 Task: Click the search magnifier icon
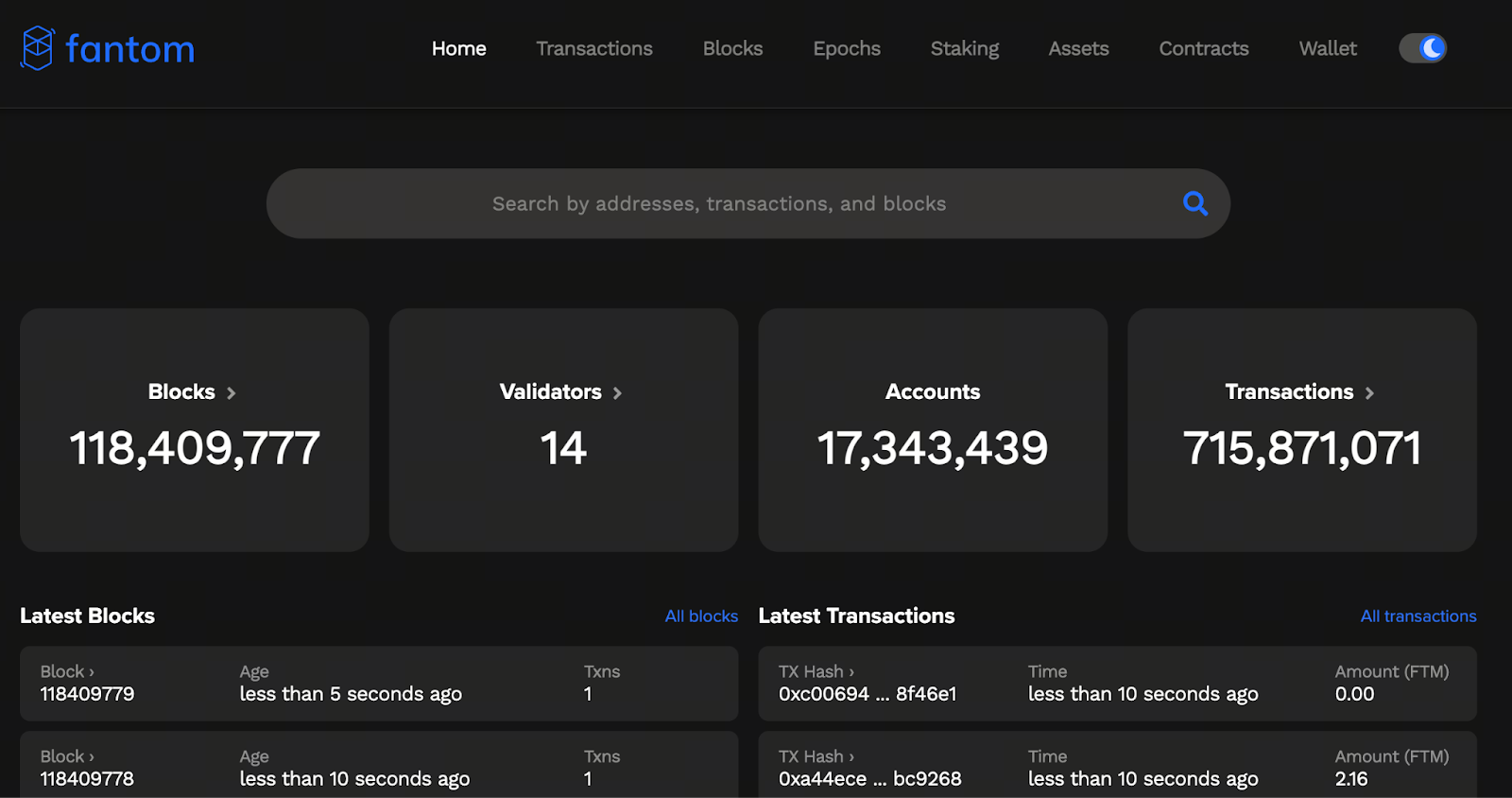pyautogui.click(x=1195, y=203)
